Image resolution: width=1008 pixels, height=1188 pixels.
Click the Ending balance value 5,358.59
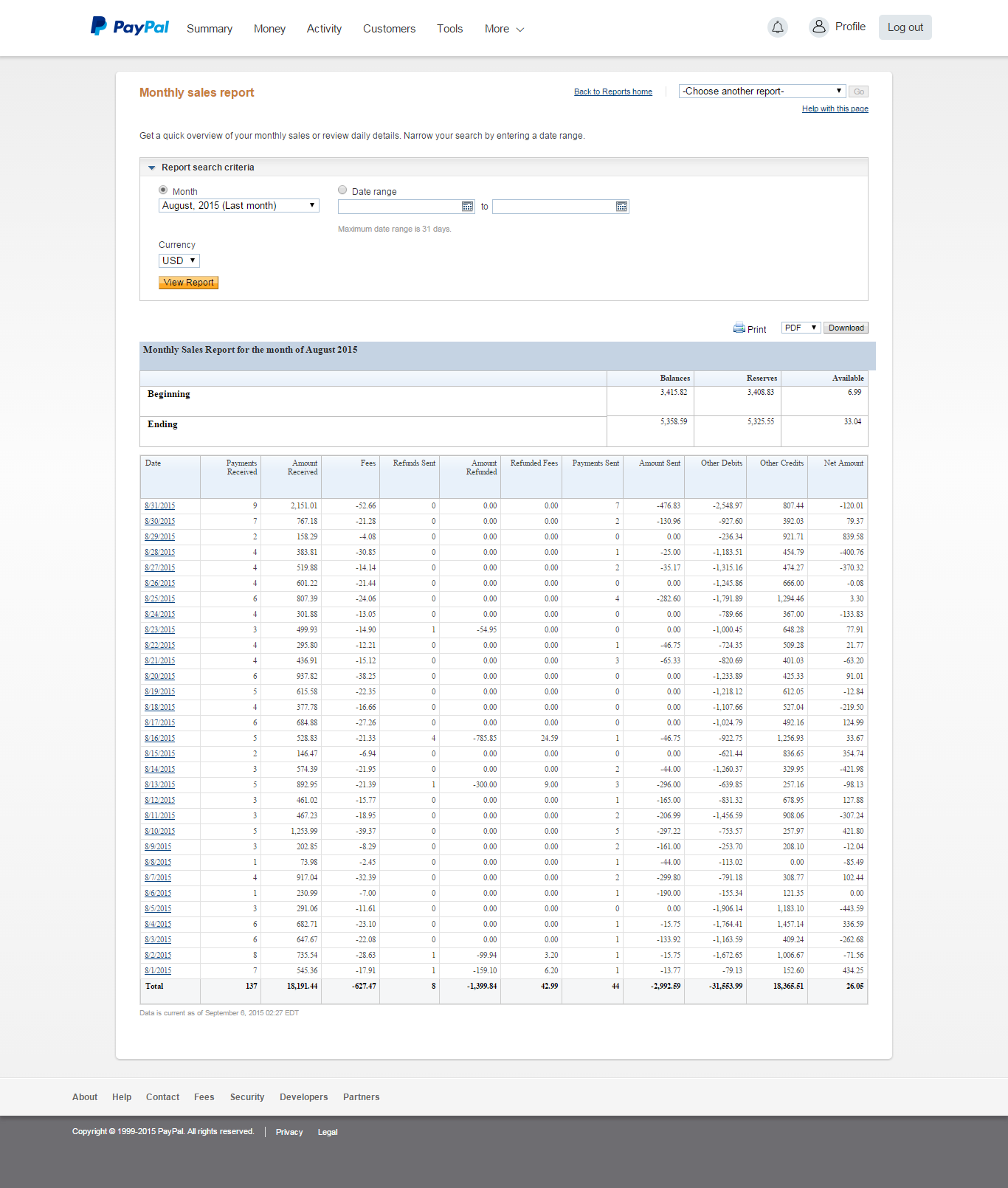(x=674, y=422)
